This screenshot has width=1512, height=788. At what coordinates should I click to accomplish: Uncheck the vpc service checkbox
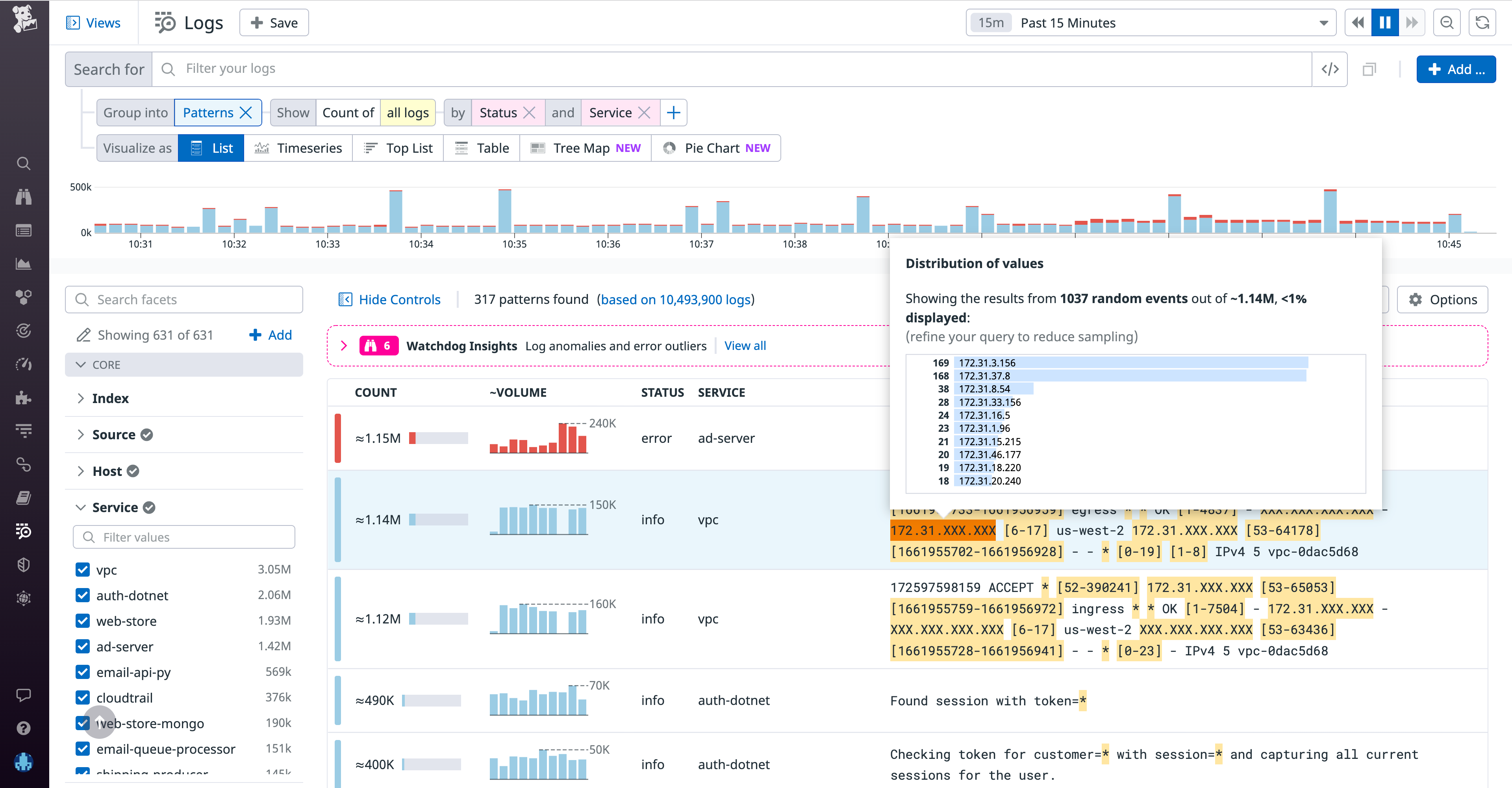tap(83, 570)
